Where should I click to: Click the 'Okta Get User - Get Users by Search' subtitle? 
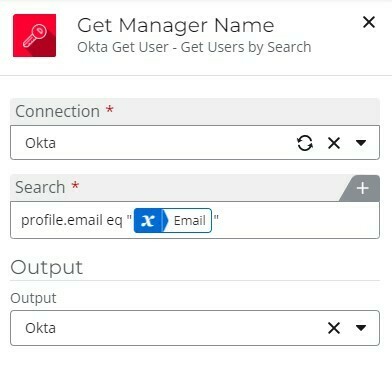tap(194, 47)
